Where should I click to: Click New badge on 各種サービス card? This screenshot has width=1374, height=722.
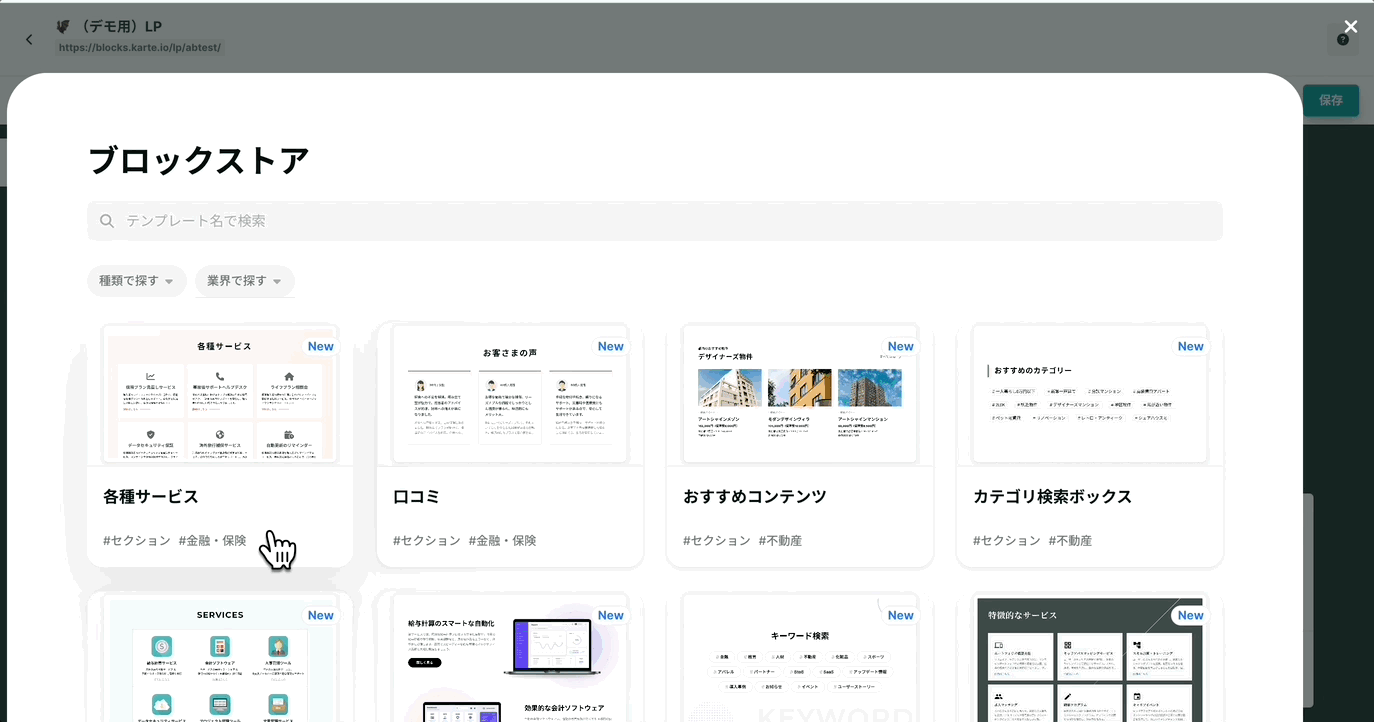[321, 347]
